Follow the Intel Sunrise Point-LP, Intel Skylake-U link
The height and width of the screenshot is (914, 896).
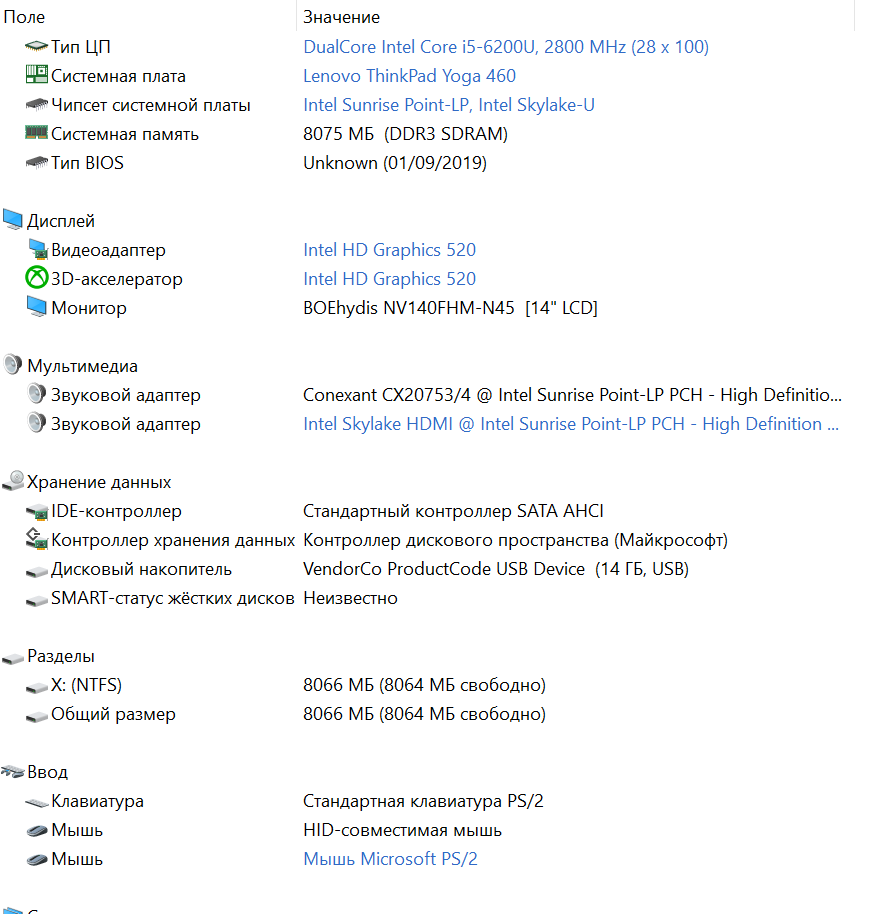[449, 105]
